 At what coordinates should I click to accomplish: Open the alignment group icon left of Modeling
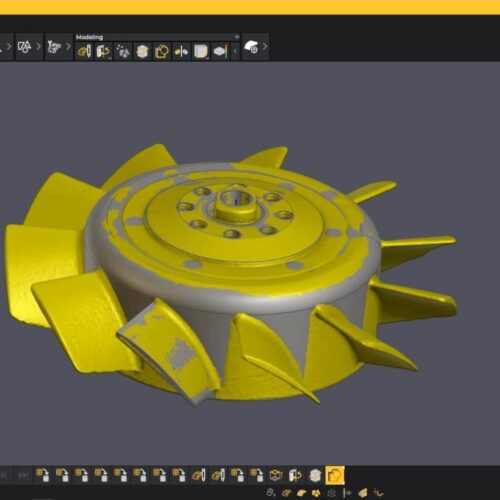pyautogui.click(x=54, y=47)
